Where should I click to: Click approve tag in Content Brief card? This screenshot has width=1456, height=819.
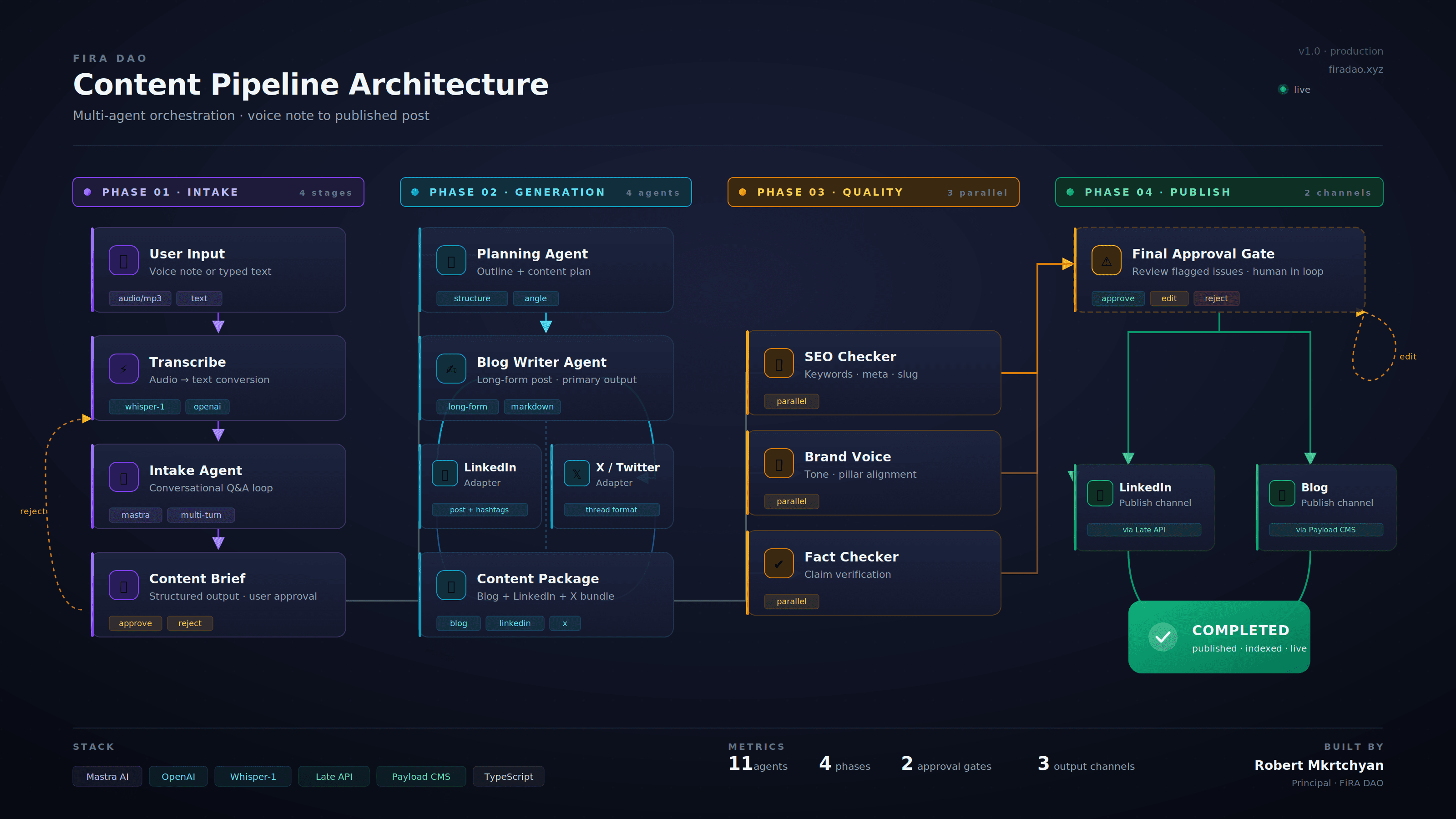pyautogui.click(x=136, y=623)
